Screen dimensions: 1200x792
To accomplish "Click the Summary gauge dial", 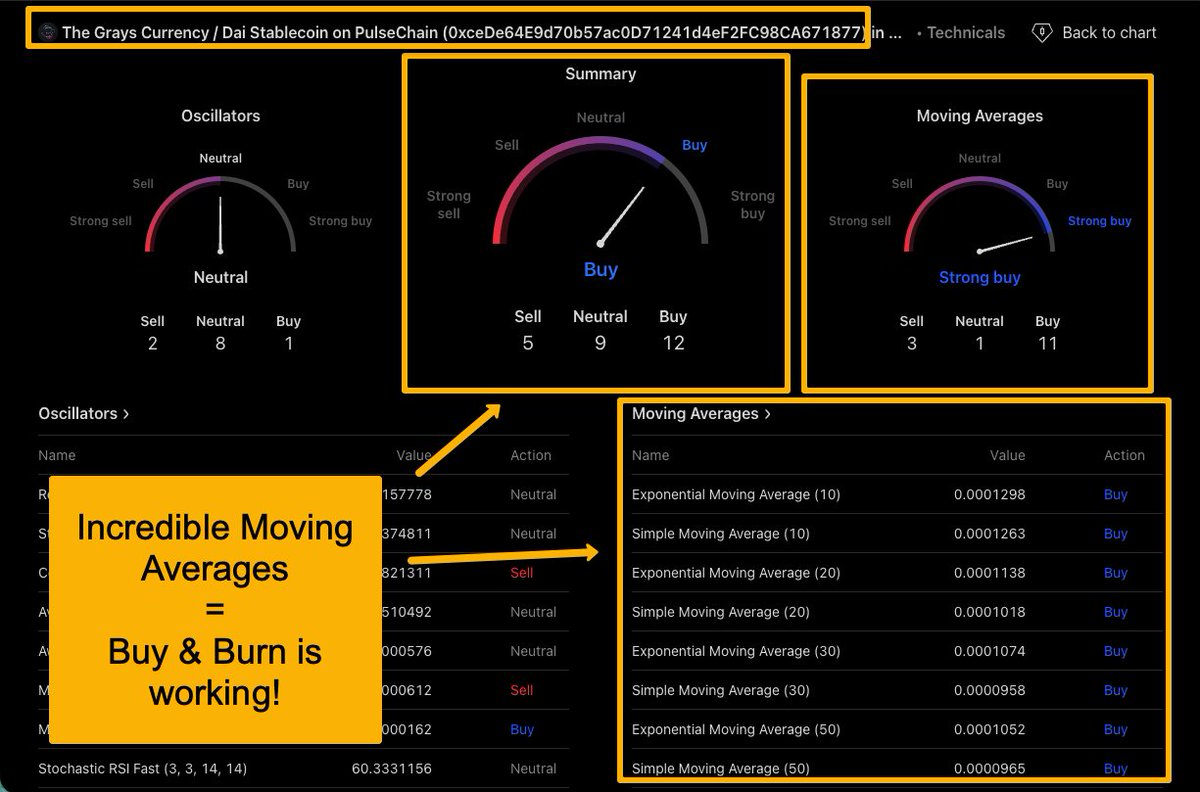I will (600, 193).
